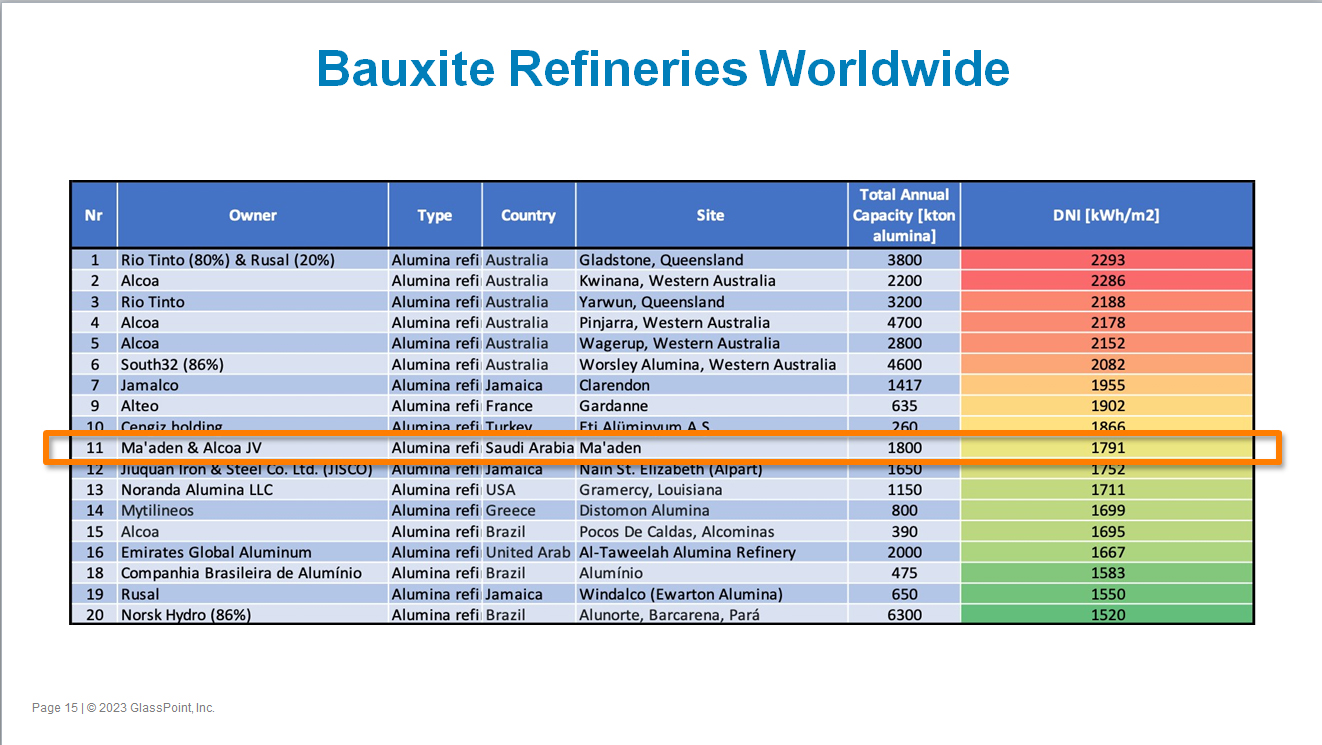This screenshot has height=745, width=1322.
Task: Select the Country column header
Action: 528,215
